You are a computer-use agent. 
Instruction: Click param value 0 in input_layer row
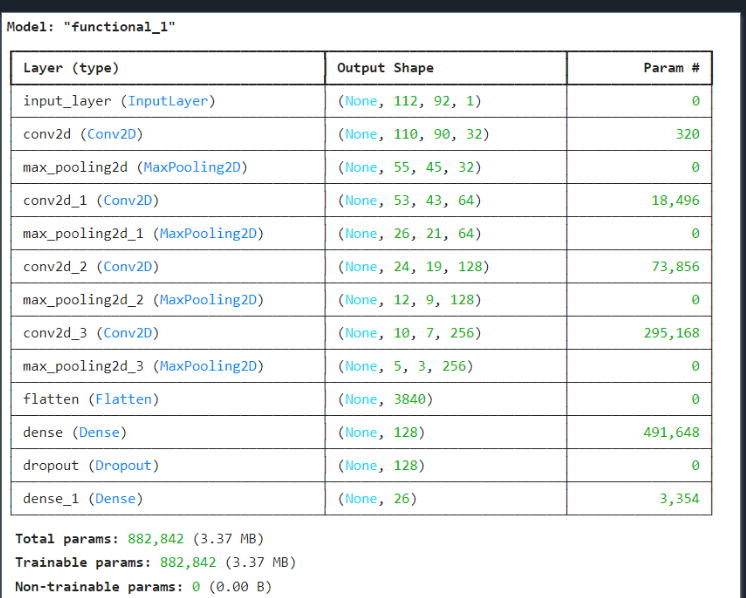pyautogui.click(x=696, y=101)
